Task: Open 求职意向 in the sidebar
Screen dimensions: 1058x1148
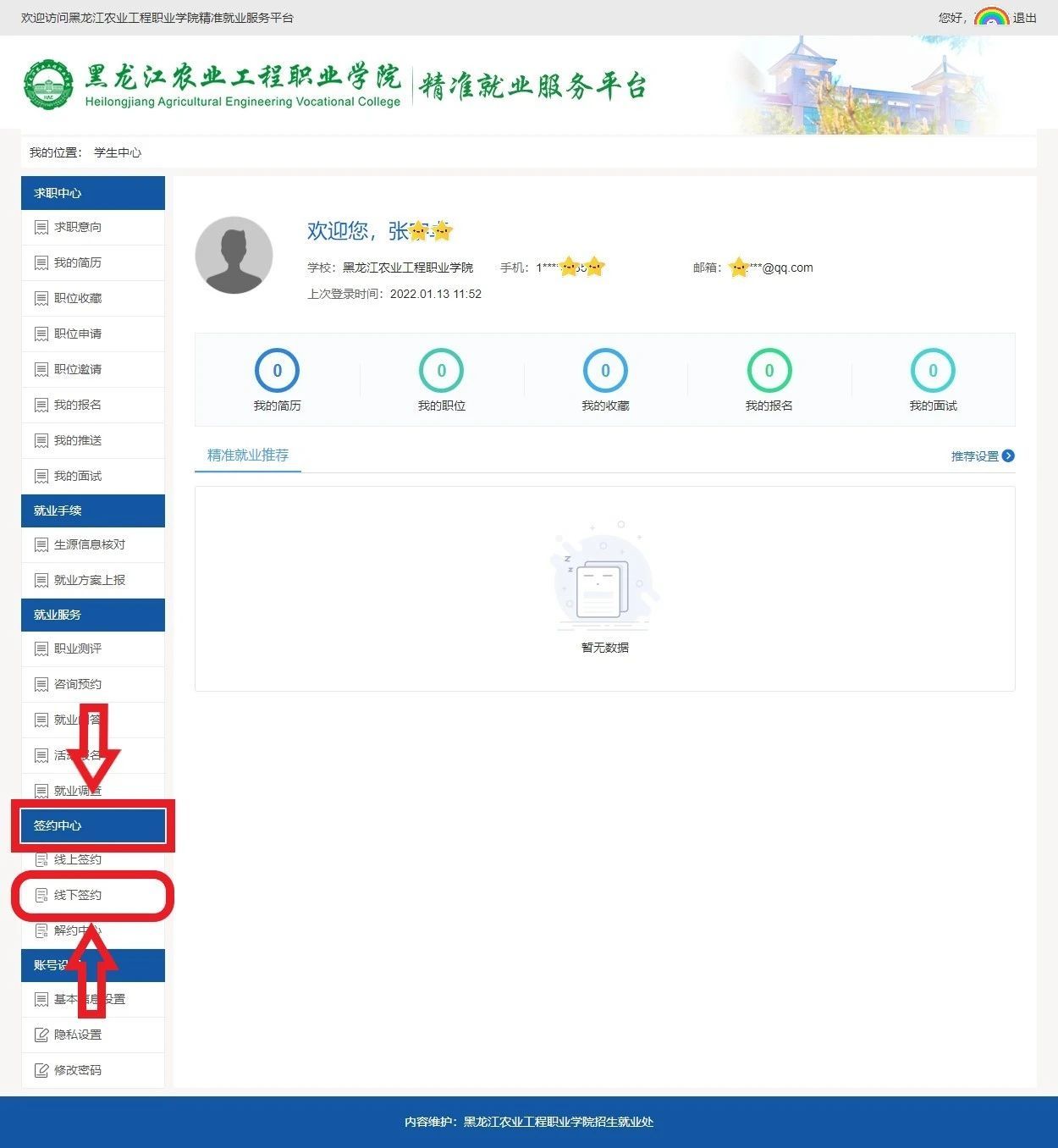Action: coord(77,227)
